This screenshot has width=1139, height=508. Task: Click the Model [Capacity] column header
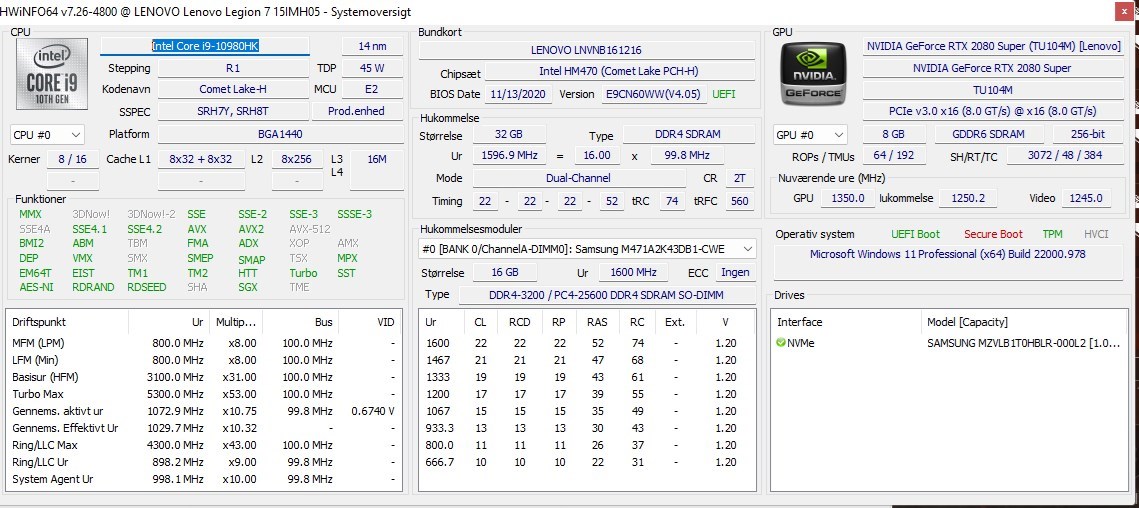1024,322
